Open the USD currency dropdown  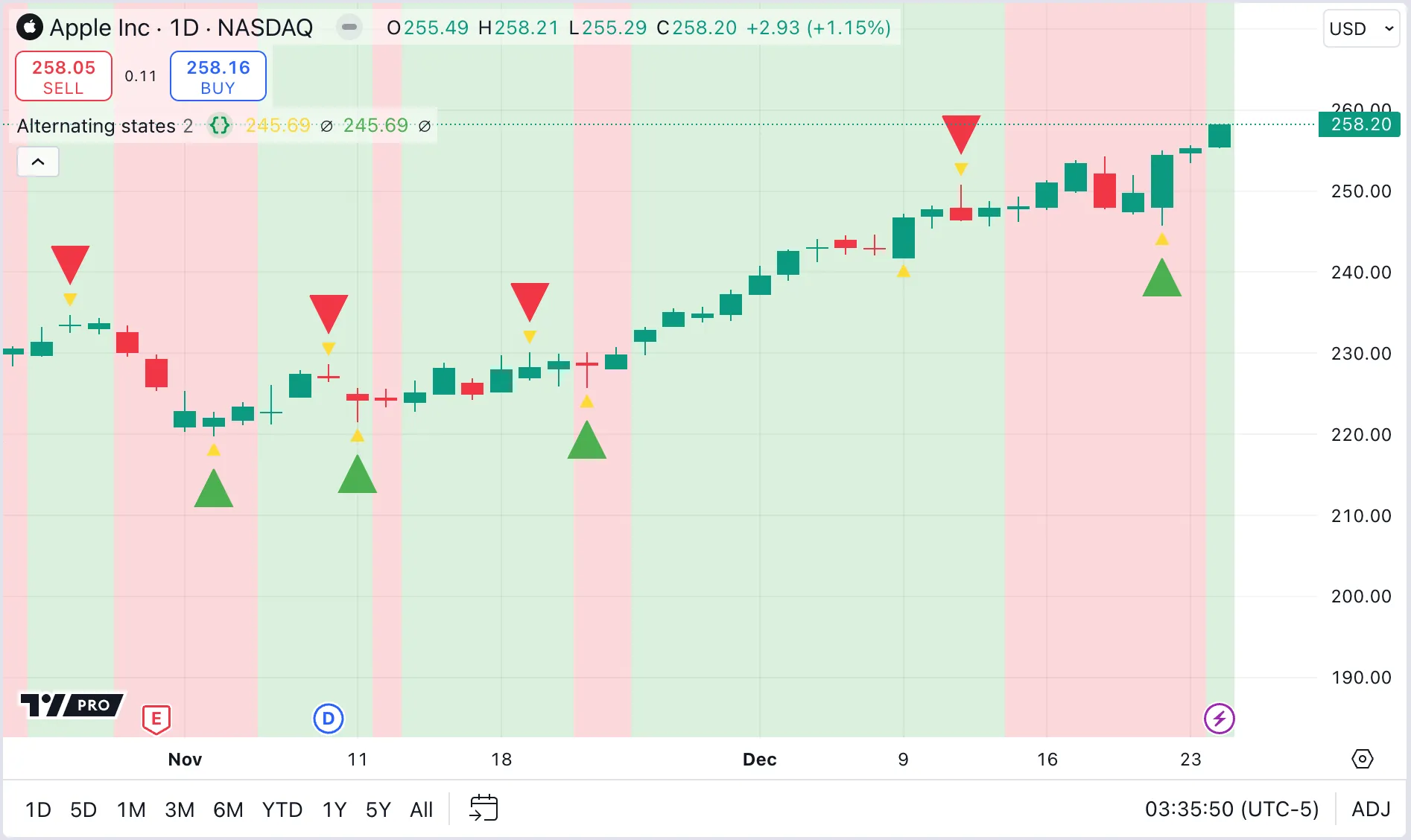1360,28
